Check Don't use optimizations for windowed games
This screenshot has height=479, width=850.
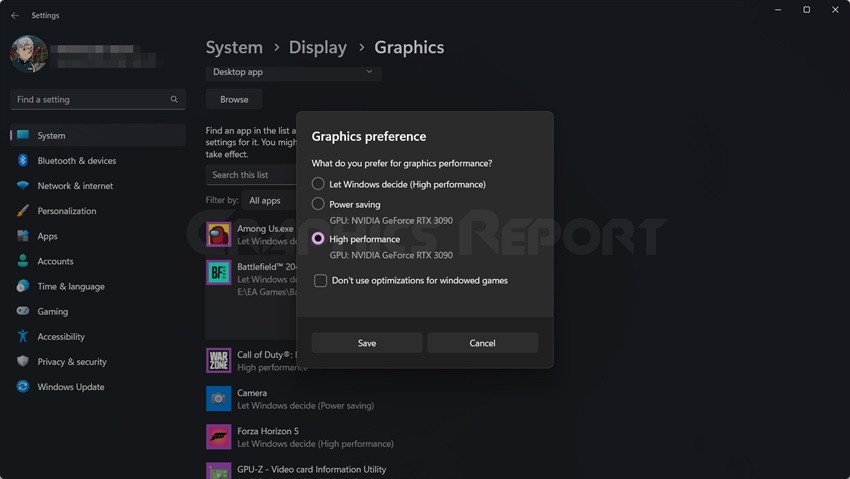click(x=320, y=280)
